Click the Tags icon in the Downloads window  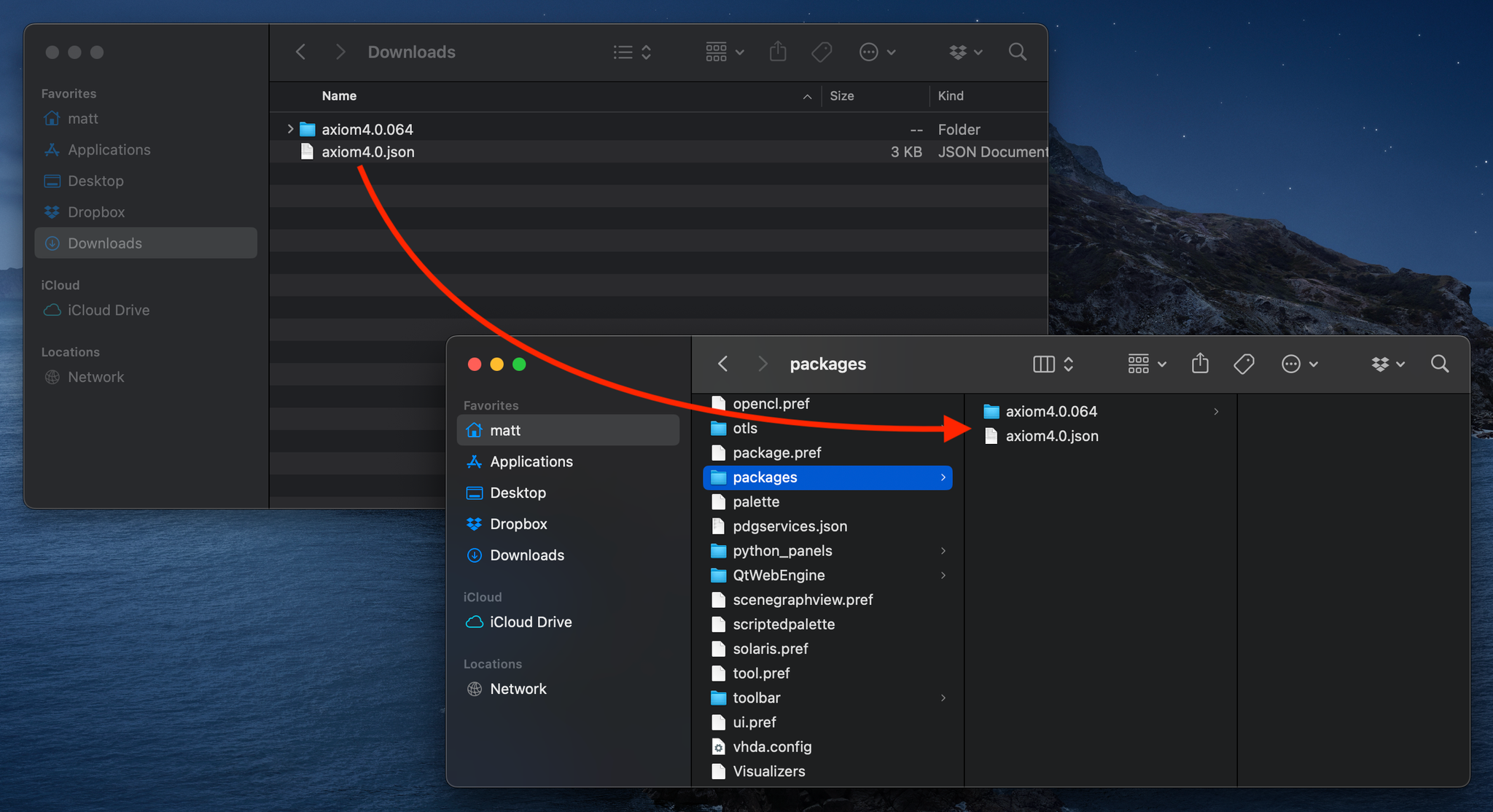(822, 52)
